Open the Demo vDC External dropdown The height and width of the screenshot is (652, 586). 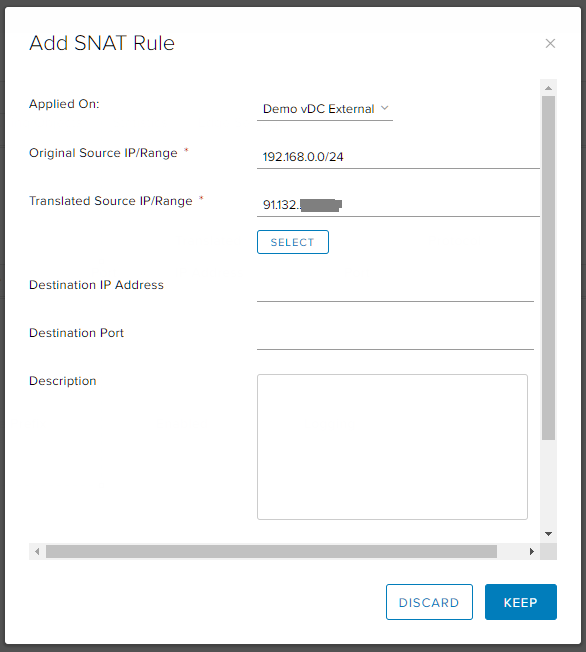click(325, 109)
